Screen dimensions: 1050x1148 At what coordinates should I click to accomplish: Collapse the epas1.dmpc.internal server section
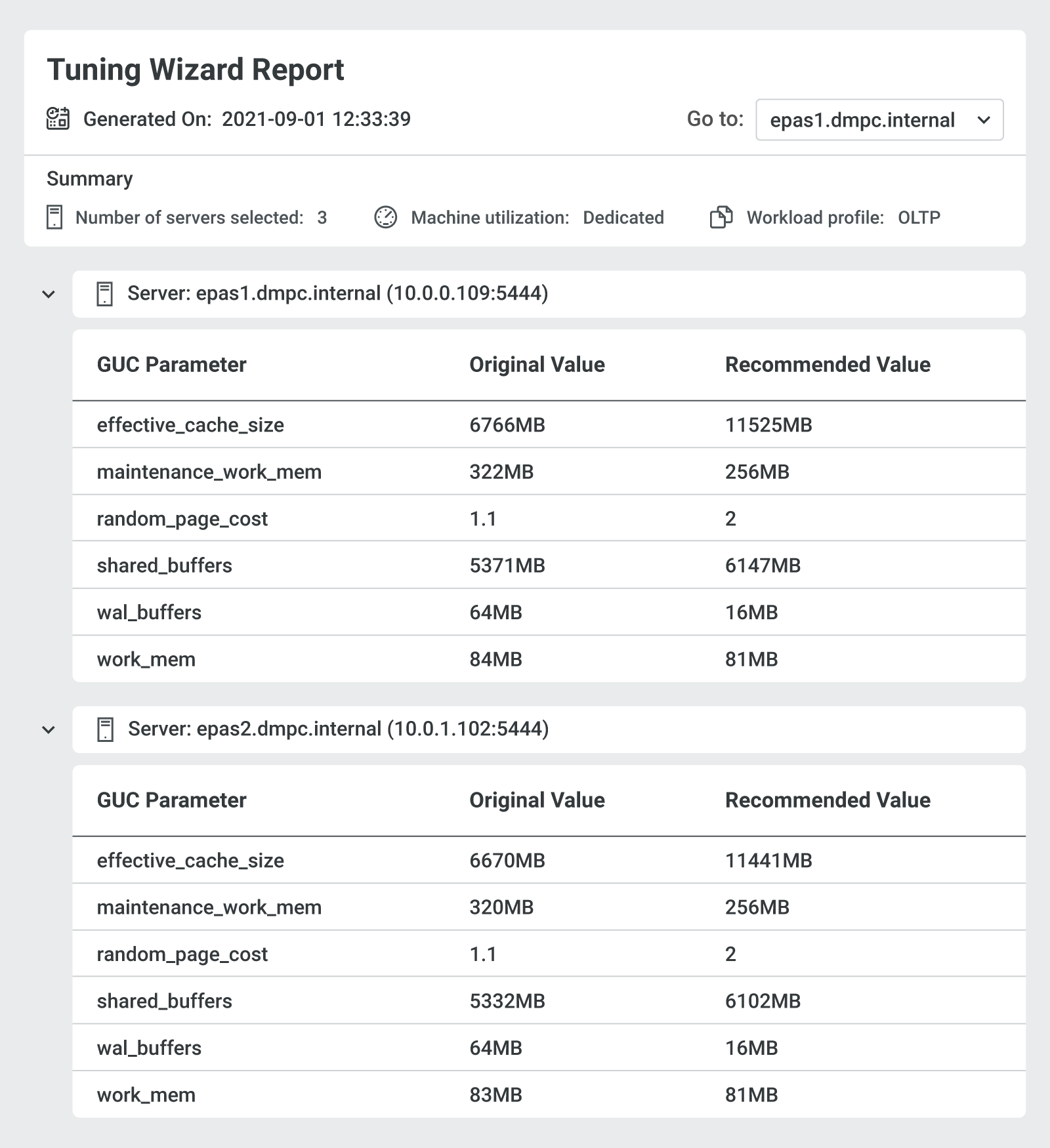click(49, 295)
